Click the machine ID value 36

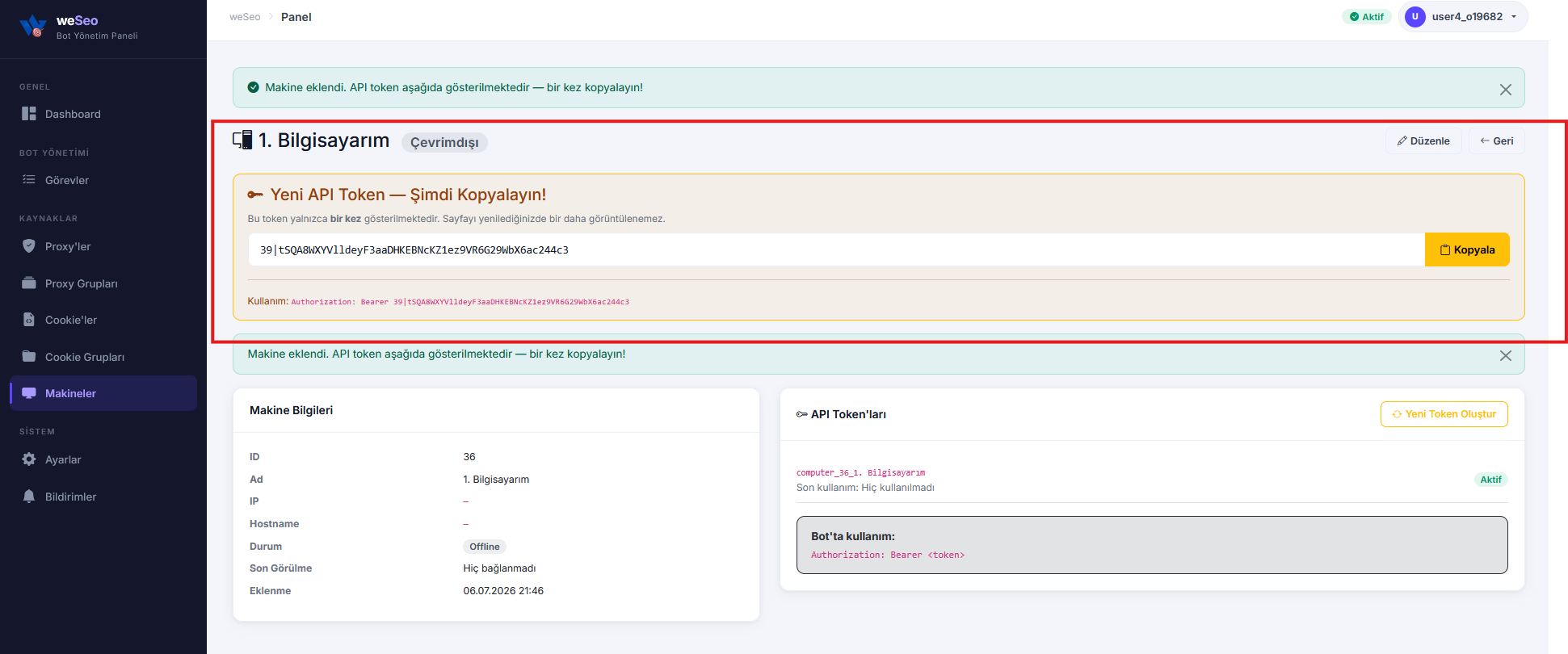(x=469, y=457)
